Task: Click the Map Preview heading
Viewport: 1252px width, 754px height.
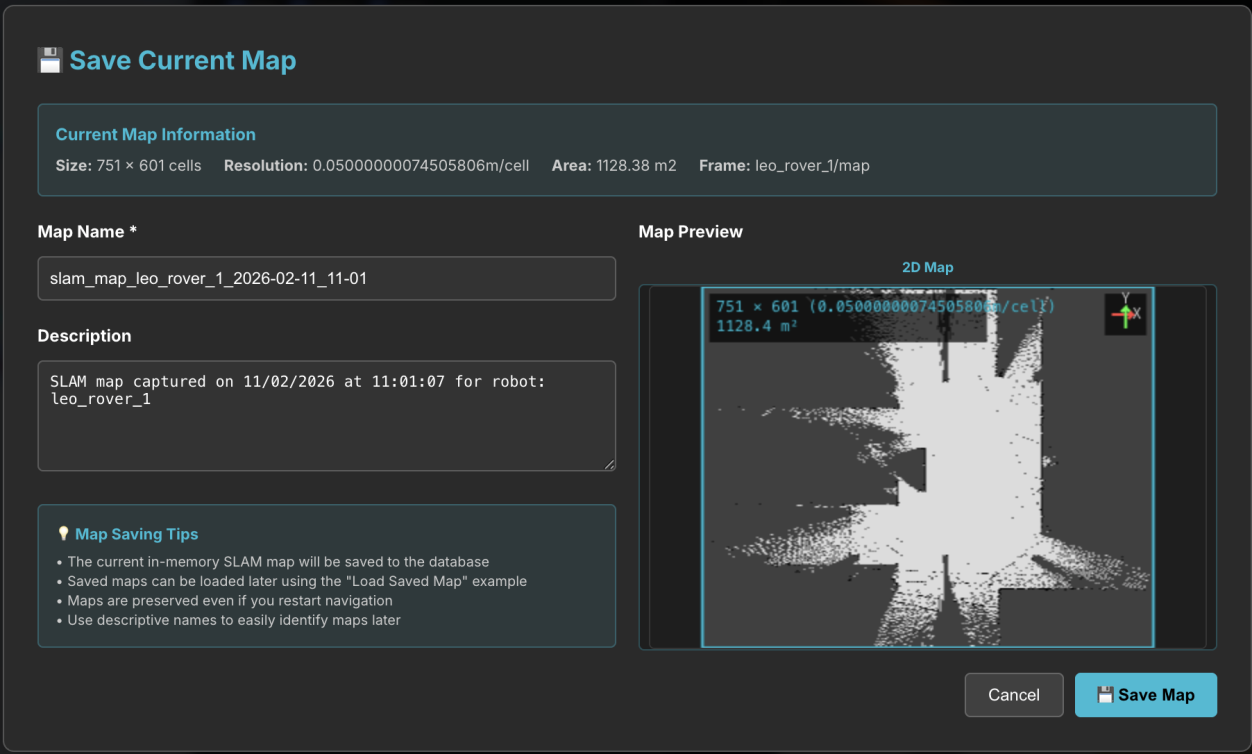Action: pyautogui.click(x=690, y=231)
